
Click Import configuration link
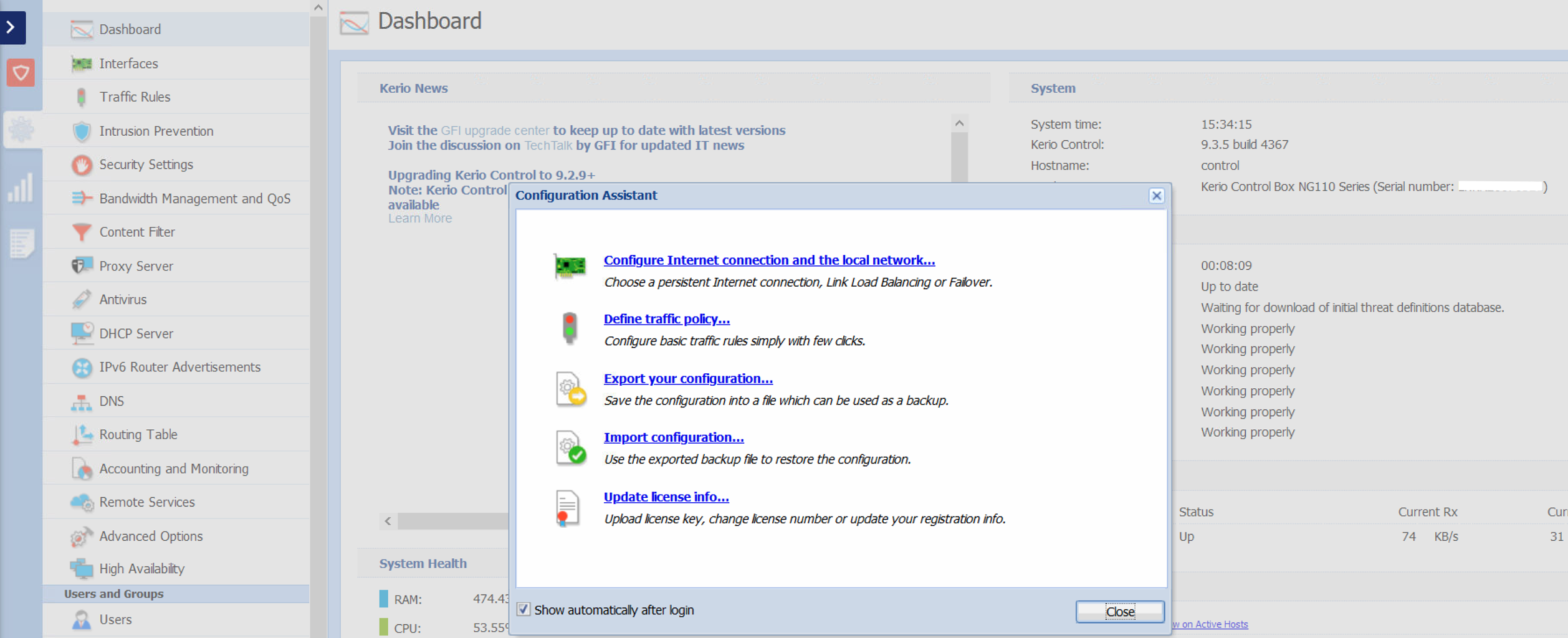[x=674, y=437]
